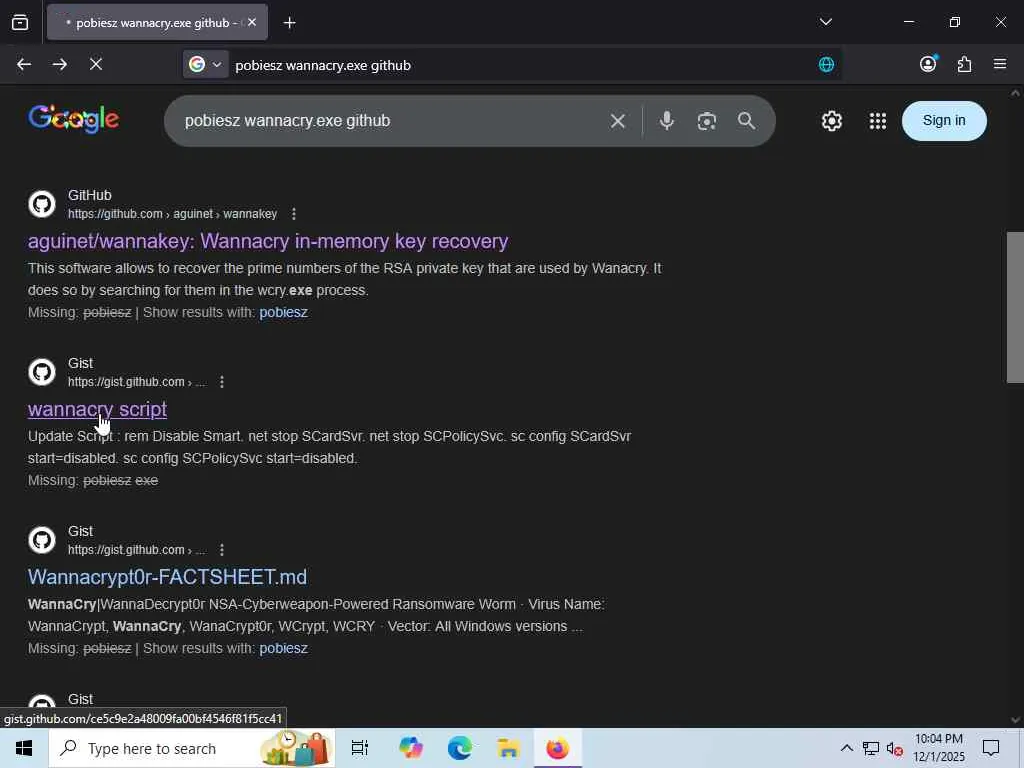This screenshot has width=1024, height=768.
Task: Open the muted volume tray icon
Action: click(895, 749)
